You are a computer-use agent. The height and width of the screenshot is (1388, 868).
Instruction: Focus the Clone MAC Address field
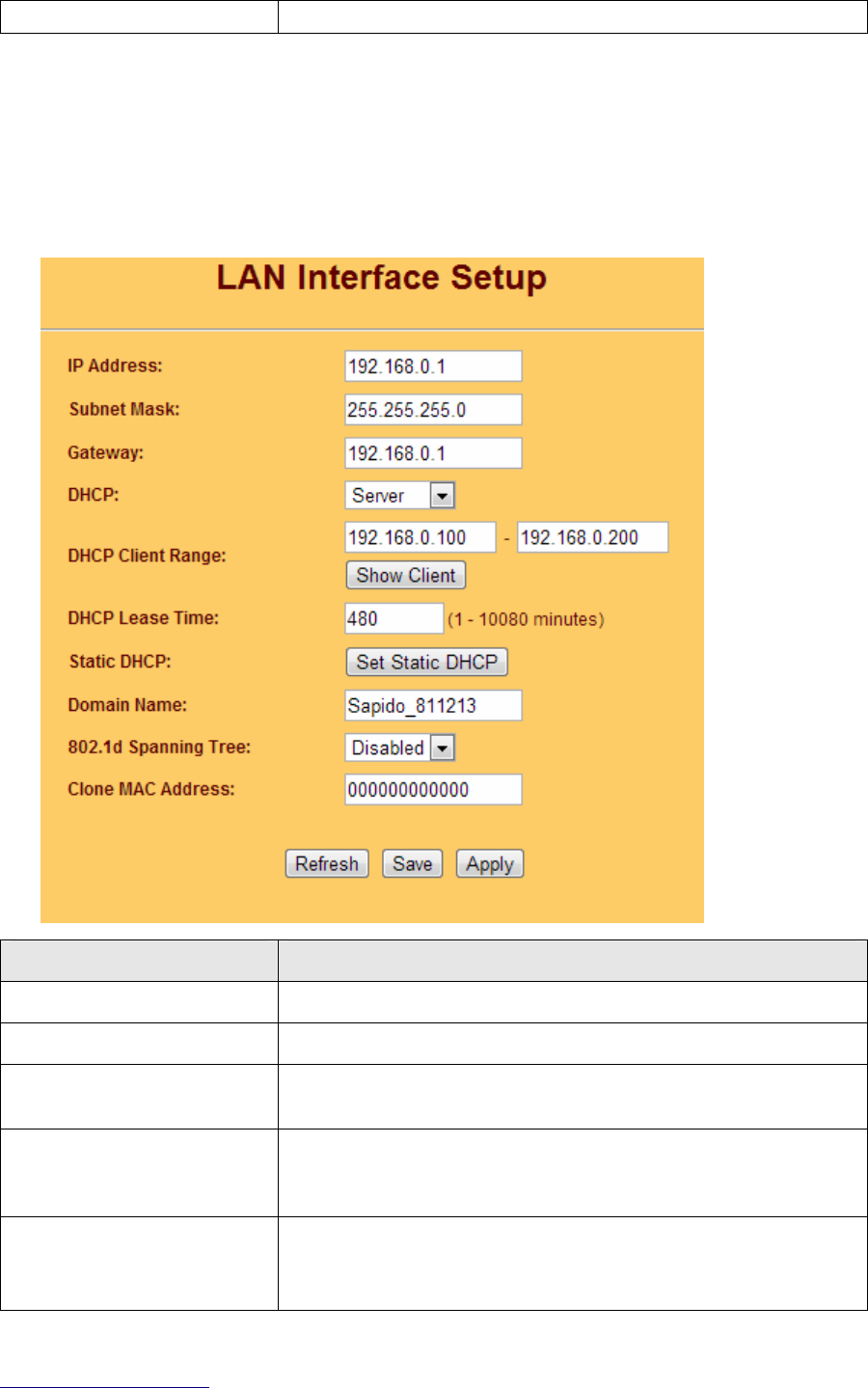pos(433,789)
